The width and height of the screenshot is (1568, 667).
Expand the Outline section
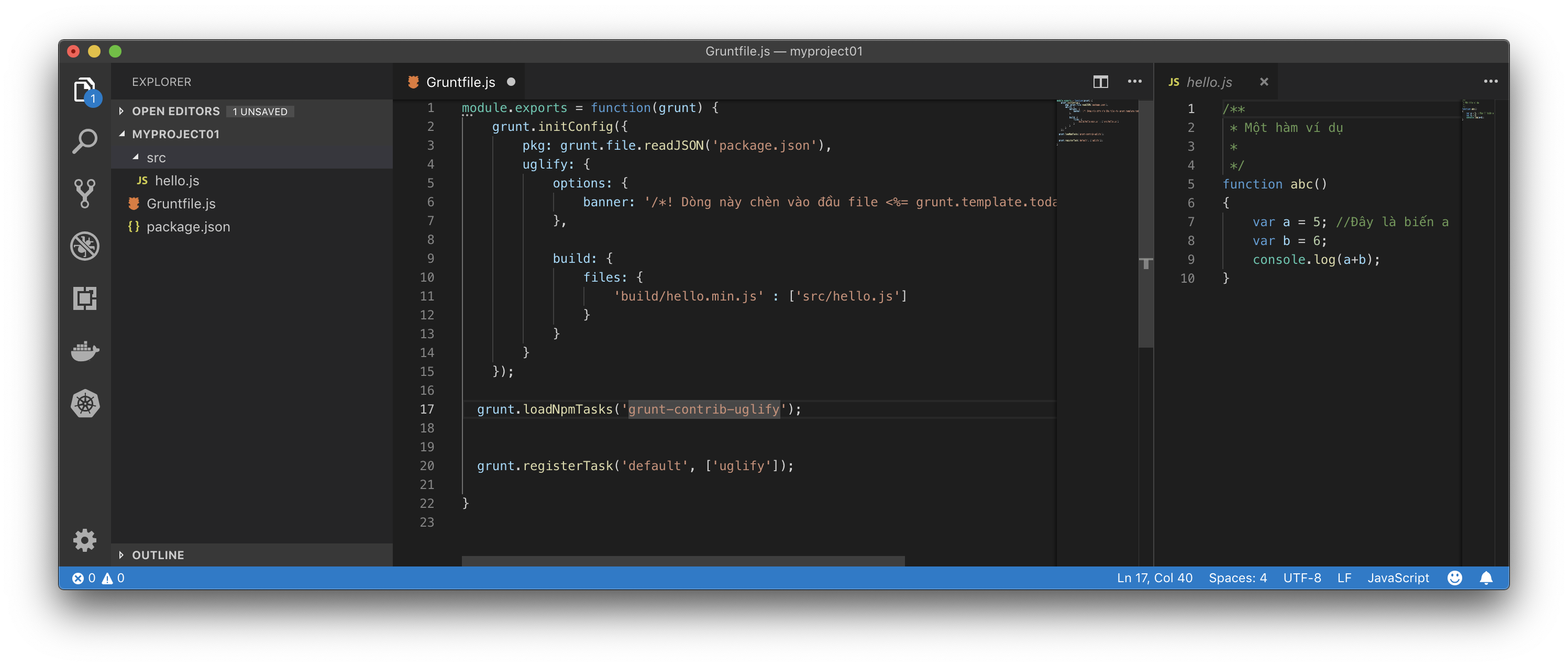coord(158,555)
